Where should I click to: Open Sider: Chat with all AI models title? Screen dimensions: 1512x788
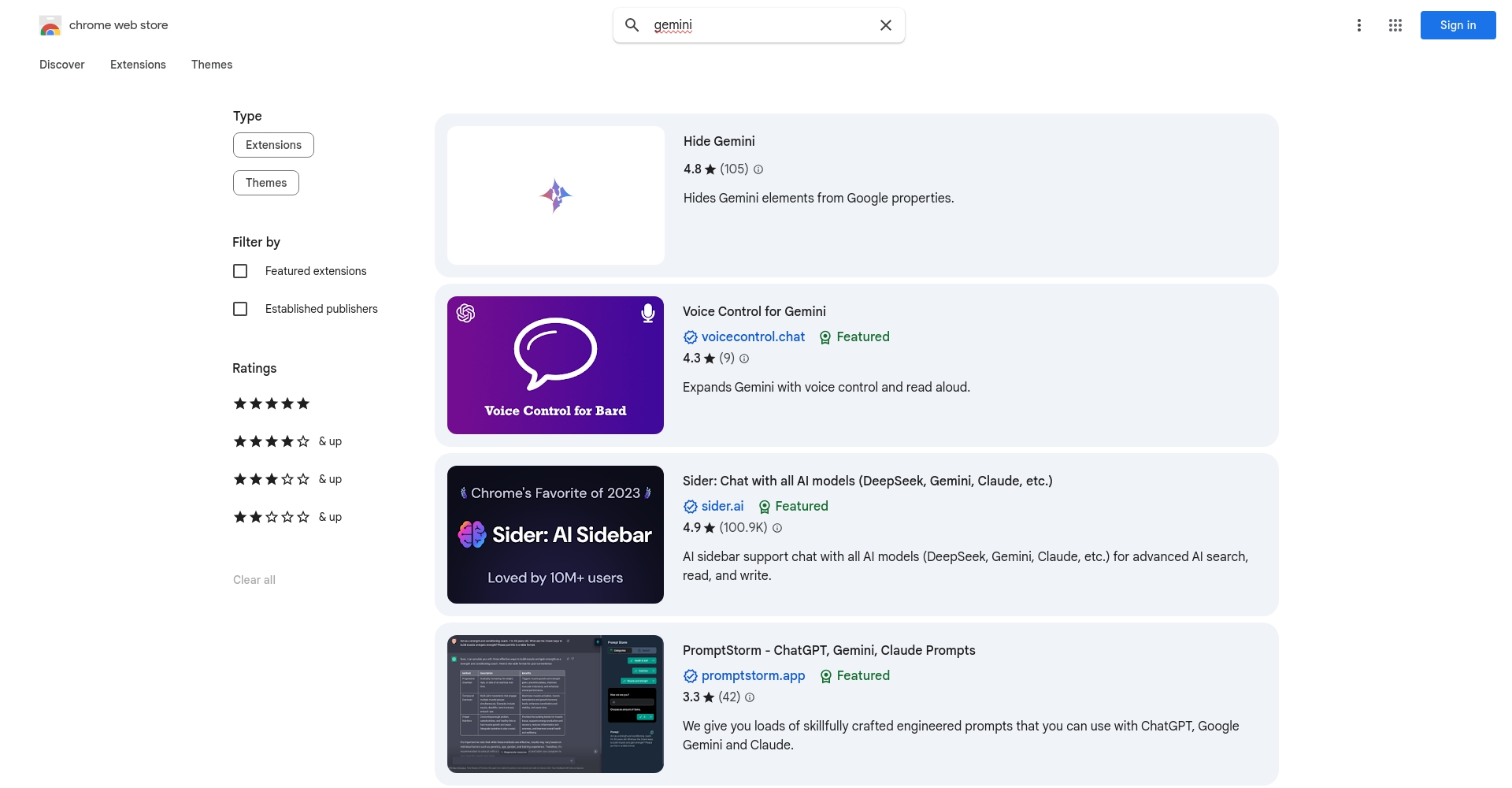tap(868, 481)
